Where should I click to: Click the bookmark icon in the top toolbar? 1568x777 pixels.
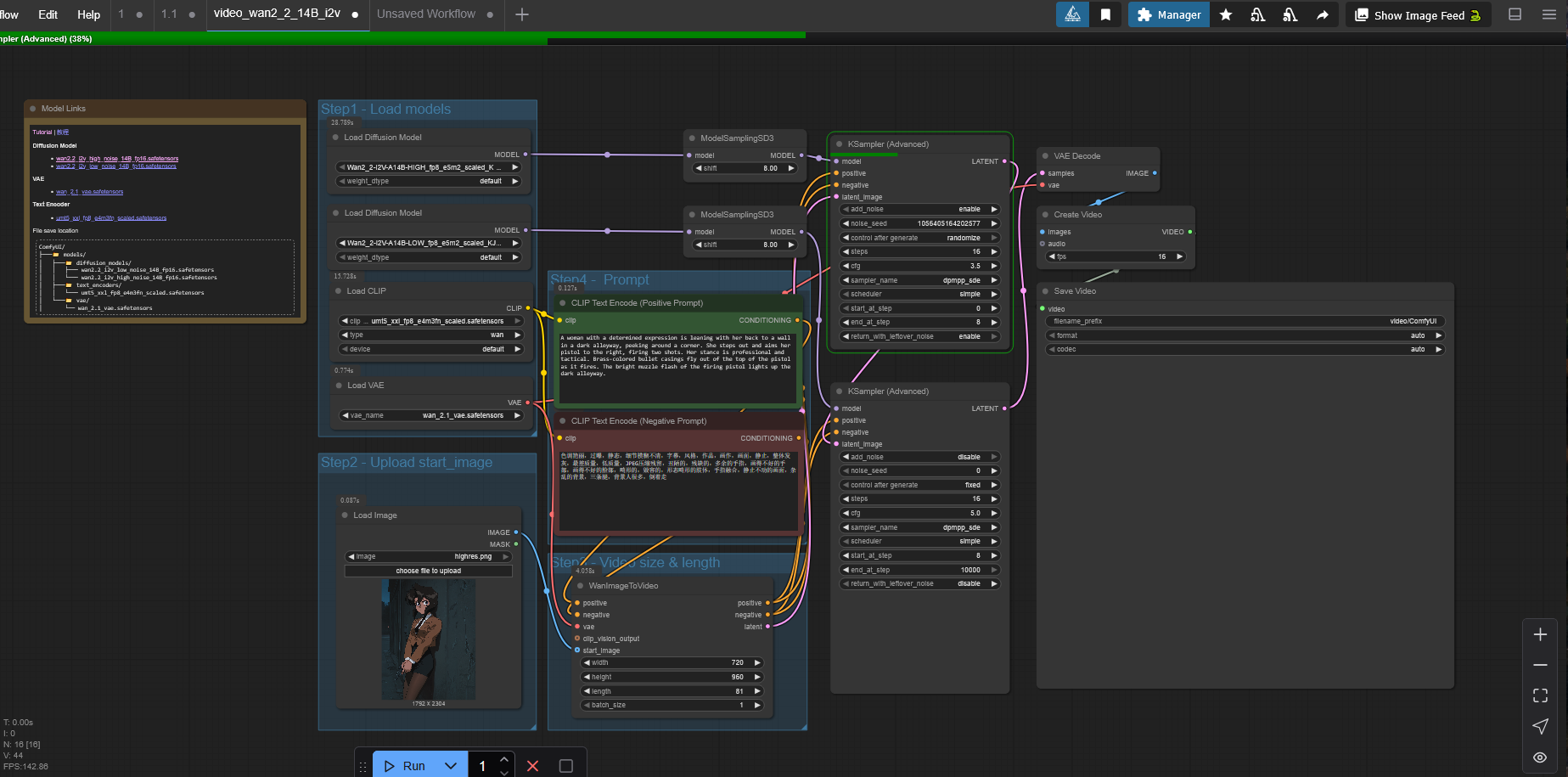[x=1105, y=14]
